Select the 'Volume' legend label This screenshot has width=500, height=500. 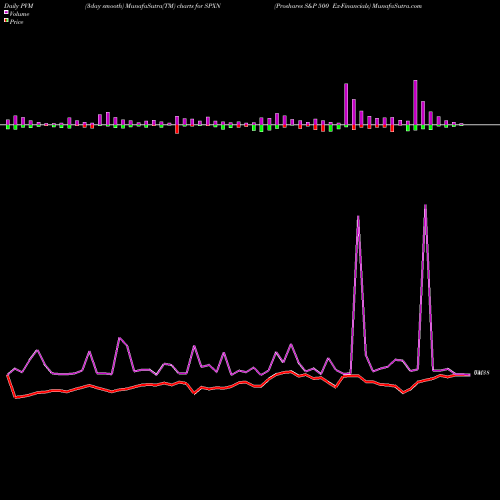click(19, 14)
